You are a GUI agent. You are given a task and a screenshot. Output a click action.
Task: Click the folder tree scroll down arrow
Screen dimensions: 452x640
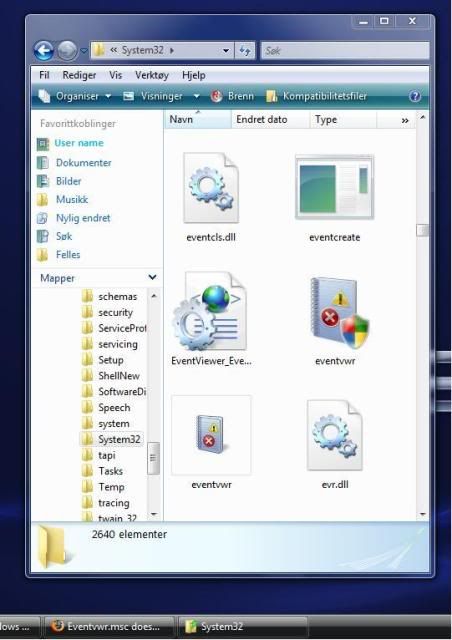(x=154, y=515)
